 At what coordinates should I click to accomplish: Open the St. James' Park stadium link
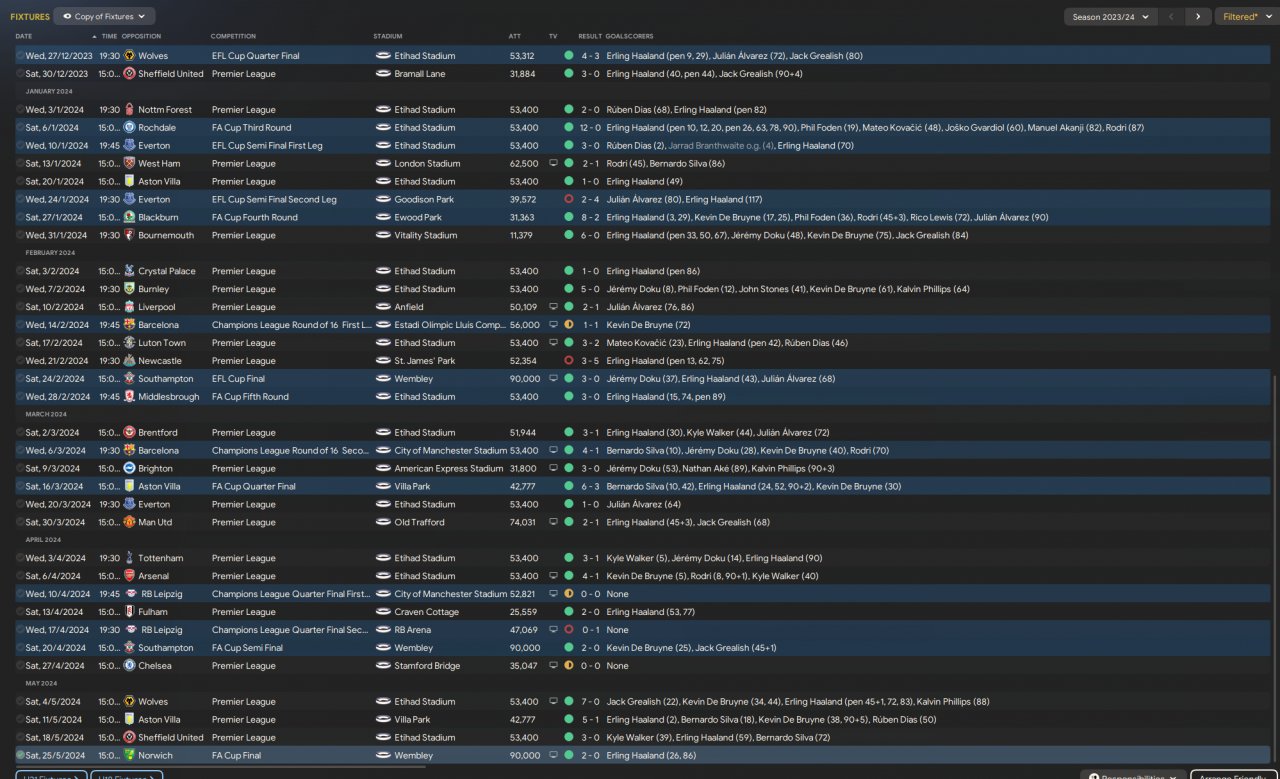(x=424, y=361)
